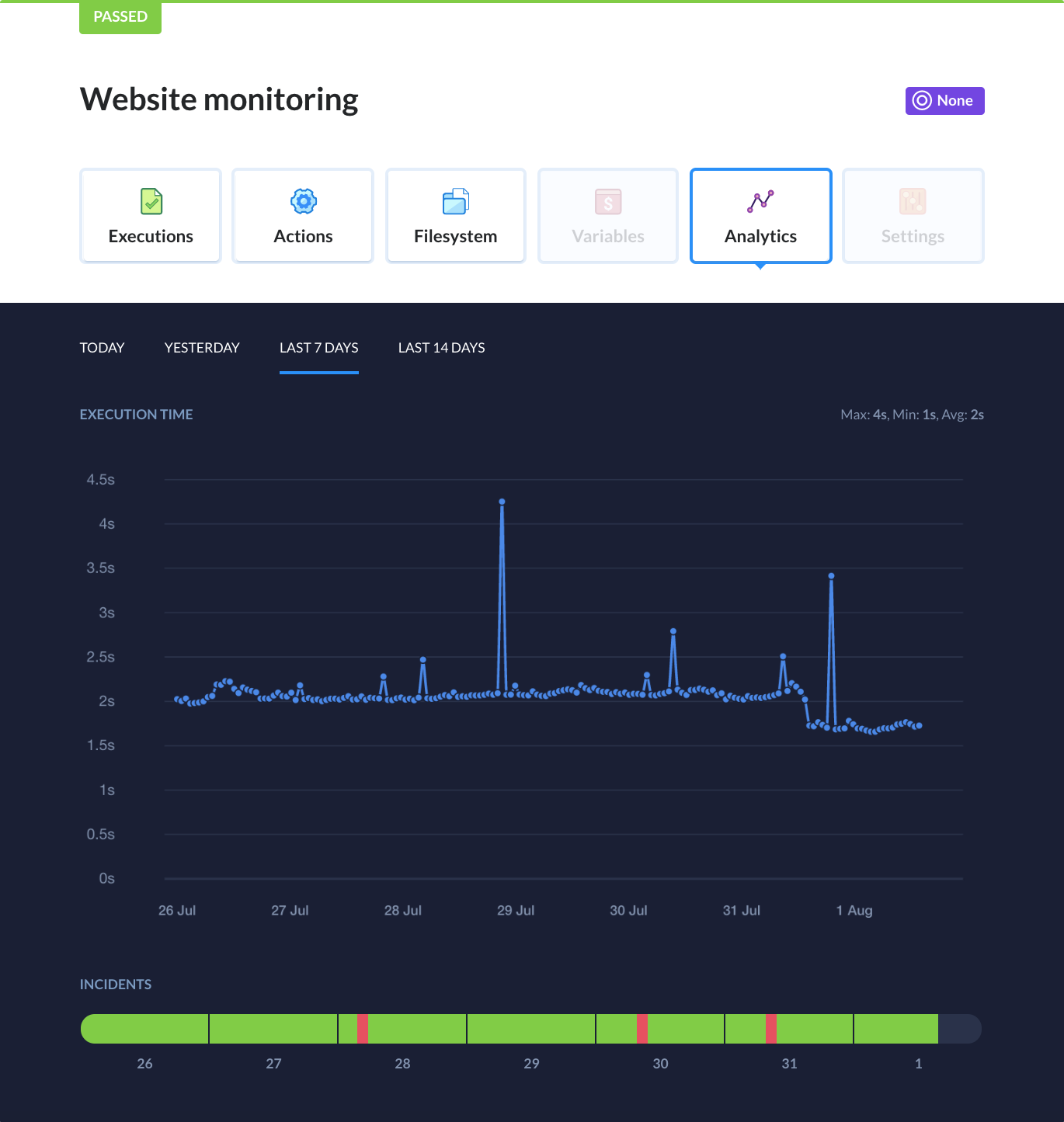Viewport: 1064px width, 1122px height.
Task: Open the Variables tab
Action: tap(608, 216)
